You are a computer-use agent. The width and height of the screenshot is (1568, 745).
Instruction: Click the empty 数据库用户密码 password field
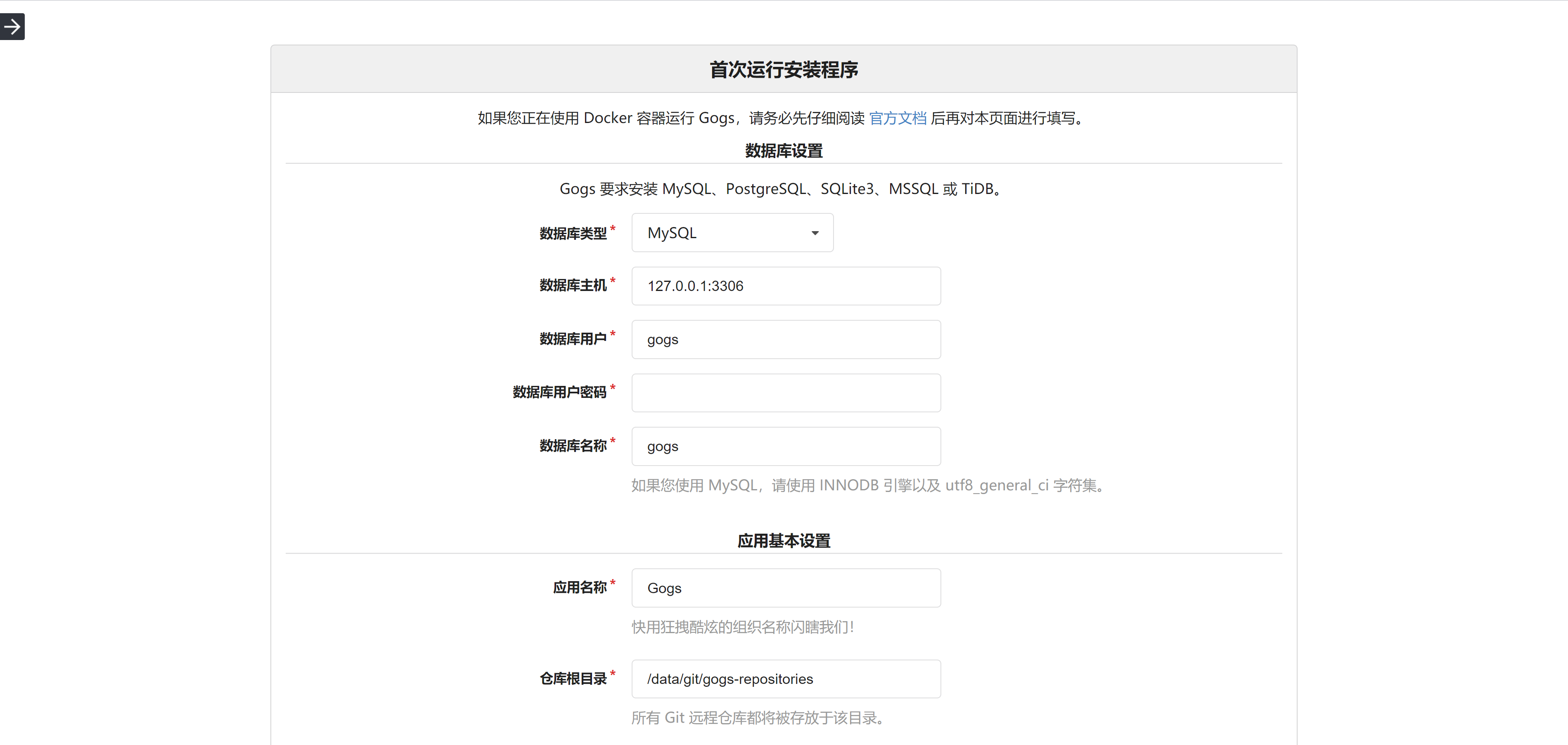pos(785,393)
